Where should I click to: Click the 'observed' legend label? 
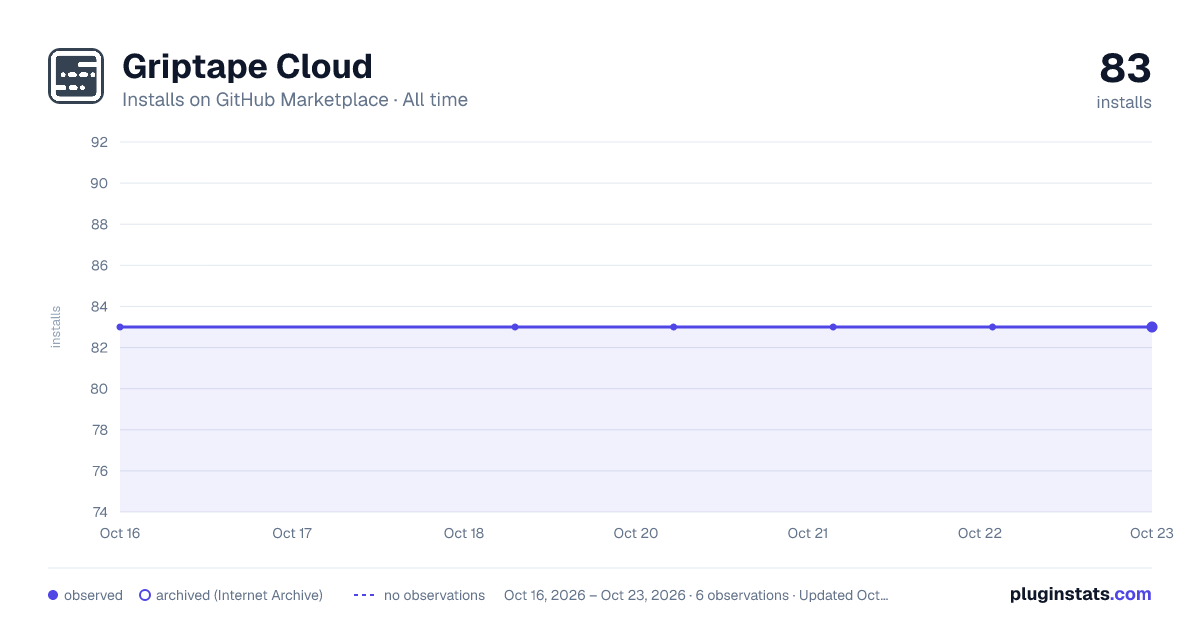(x=93, y=595)
